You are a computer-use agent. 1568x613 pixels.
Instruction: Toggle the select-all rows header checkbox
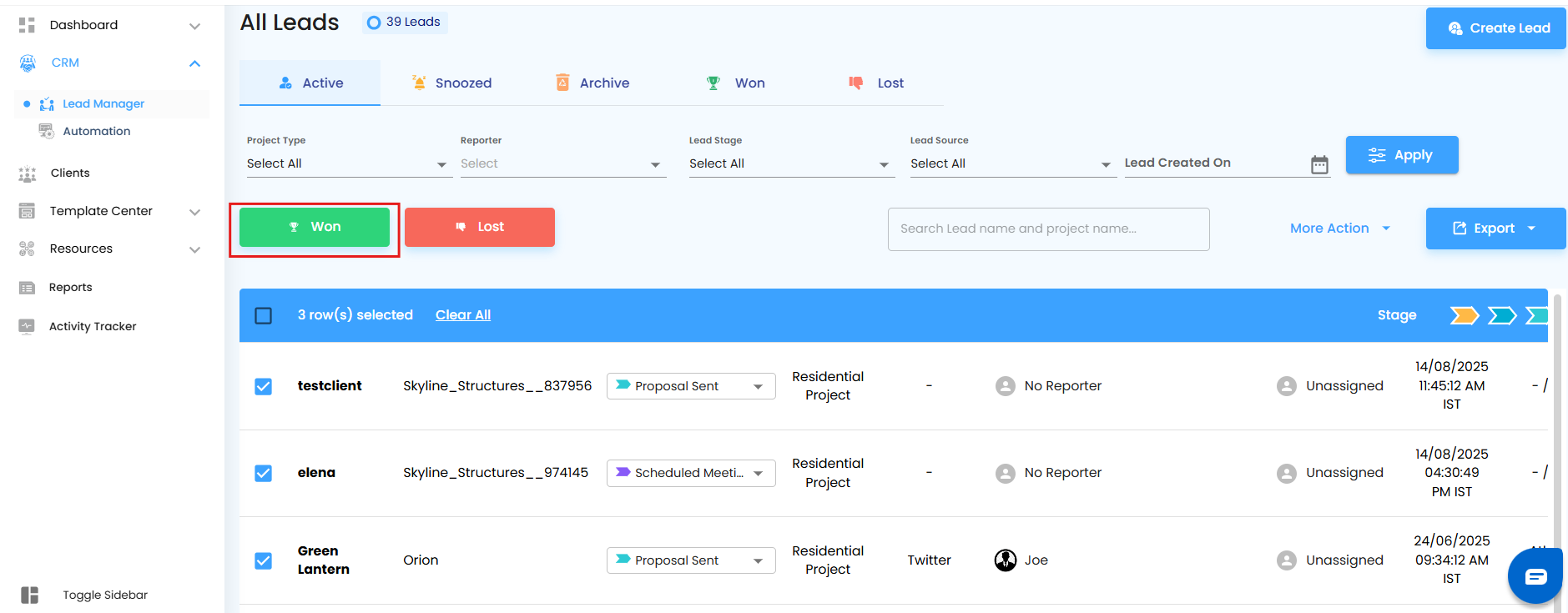263,315
